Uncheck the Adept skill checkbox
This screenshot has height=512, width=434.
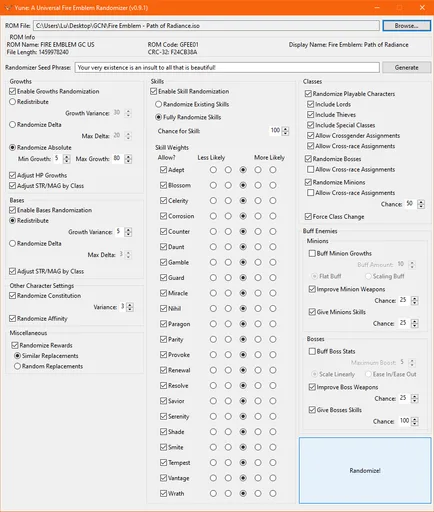point(163,170)
